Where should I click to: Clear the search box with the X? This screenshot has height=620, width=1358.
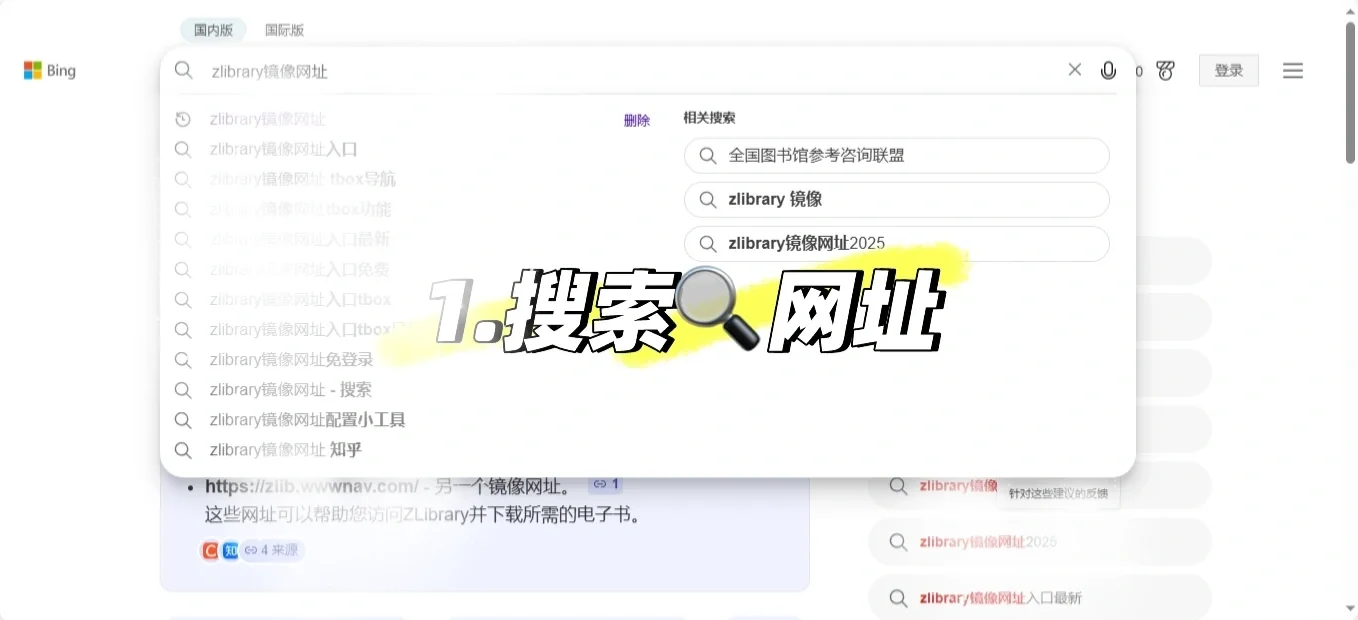click(x=1075, y=70)
